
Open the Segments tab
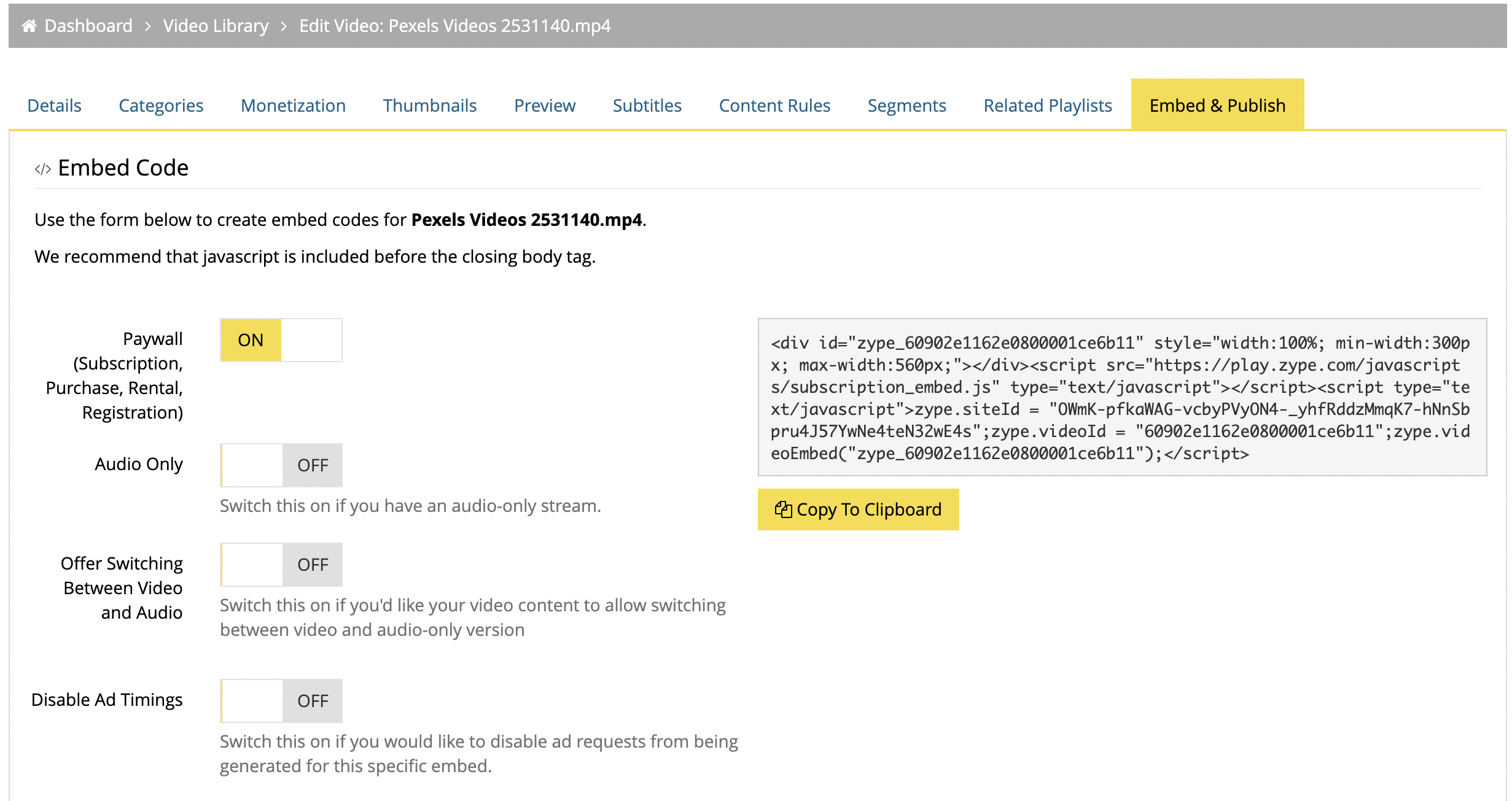[x=906, y=106]
